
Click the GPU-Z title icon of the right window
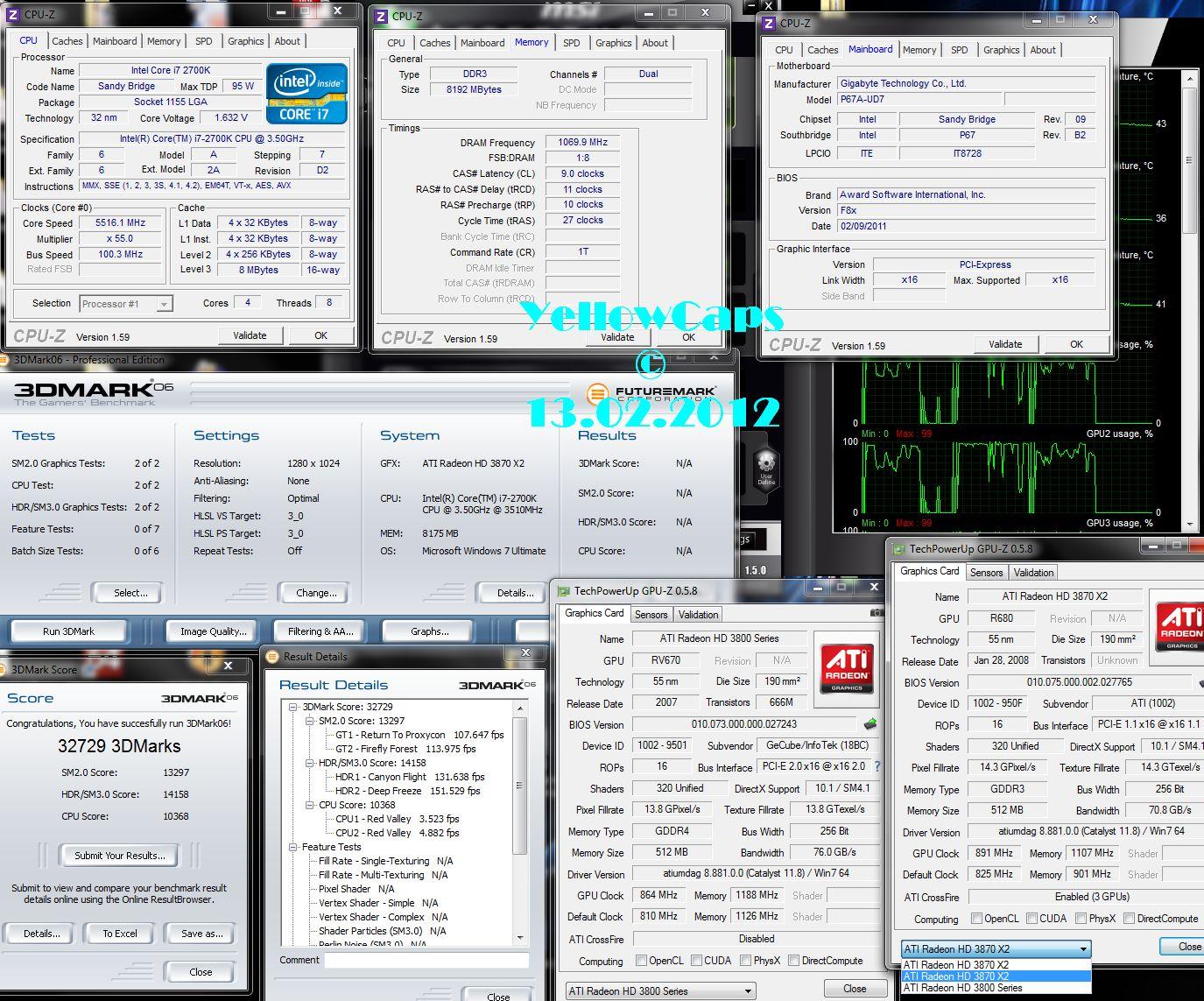pos(899,549)
